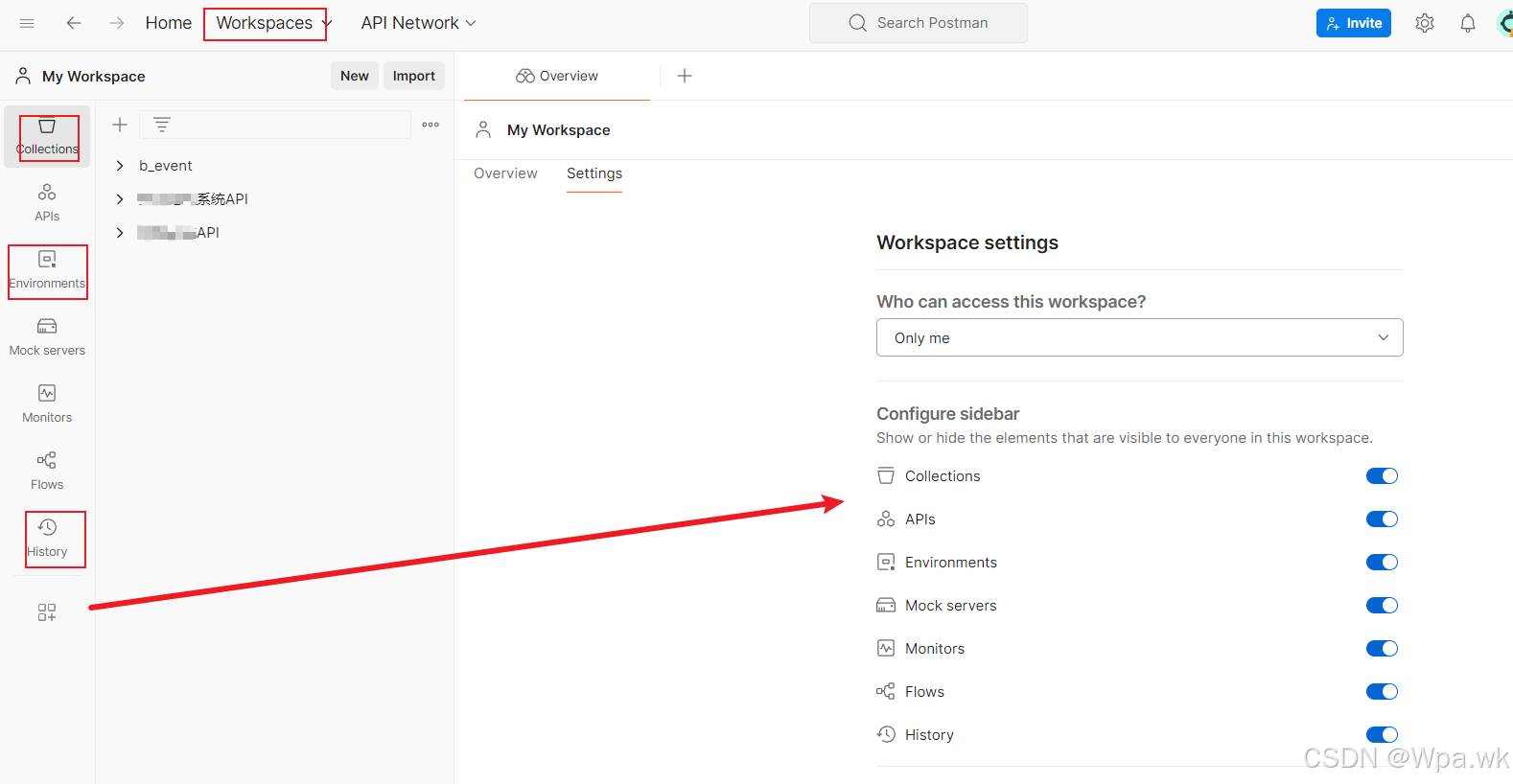Switch to the Settings sub-tab

[594, 173]
